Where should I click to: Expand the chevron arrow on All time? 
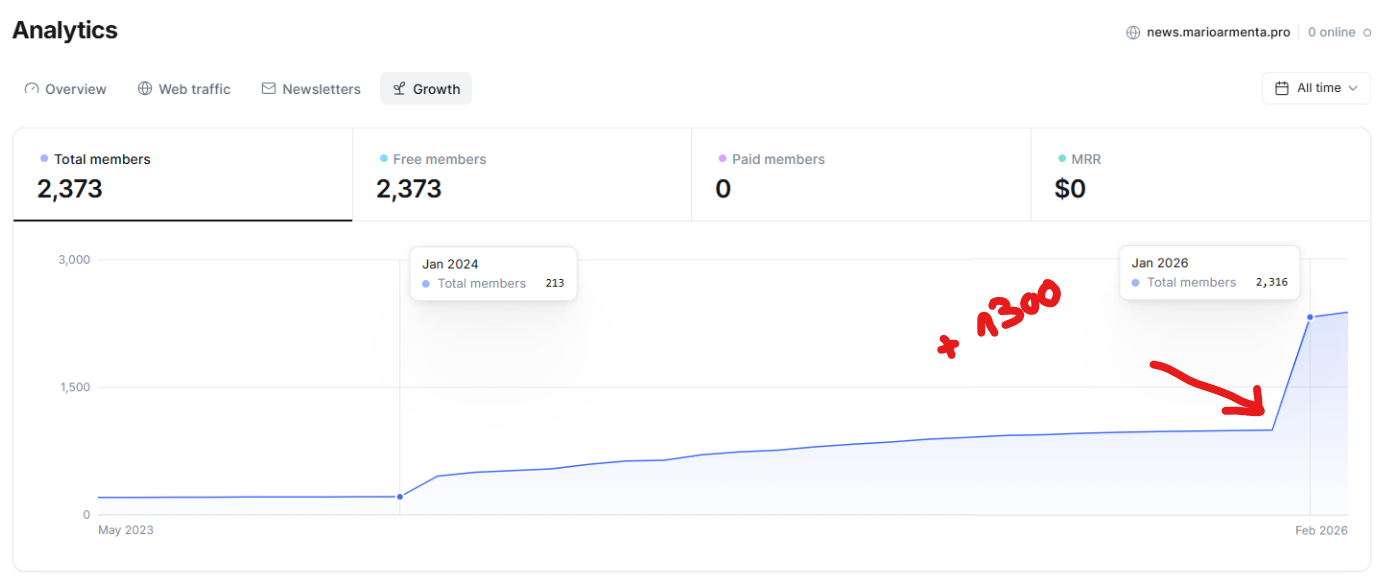click(x=1353, y=88)
